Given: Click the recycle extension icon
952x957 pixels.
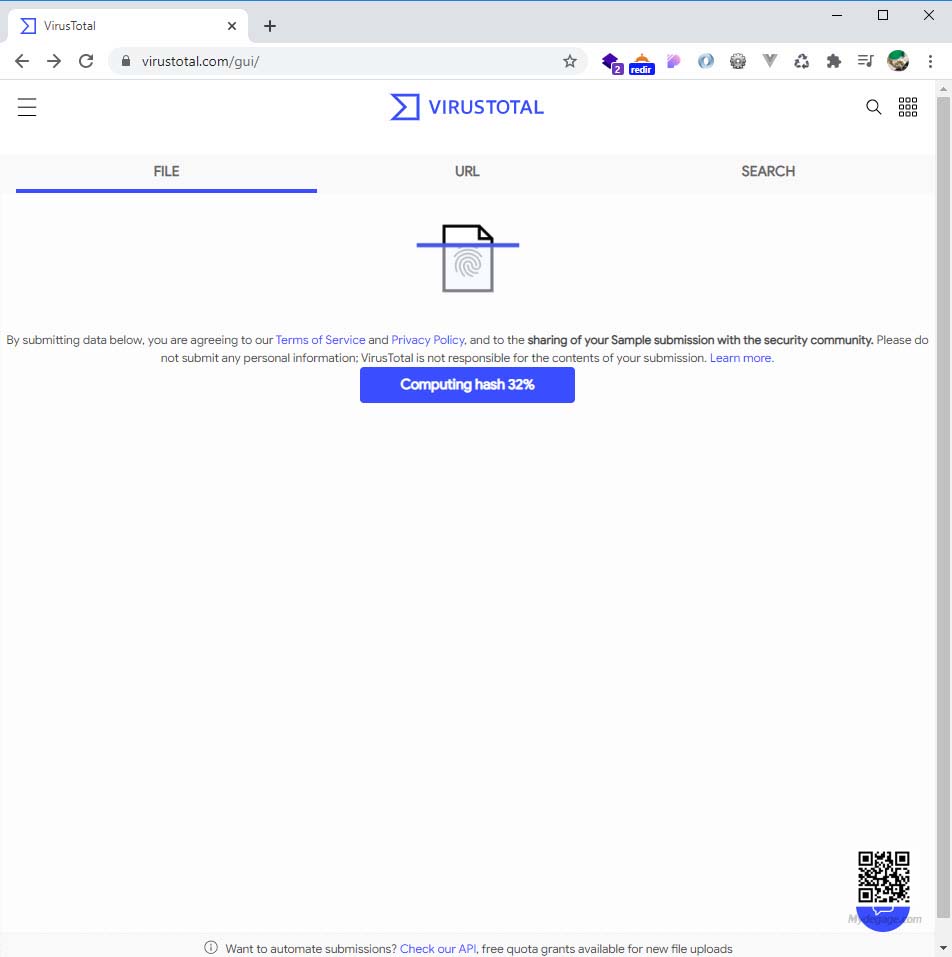Looking at the screenshot, I should tap(802, 61).
